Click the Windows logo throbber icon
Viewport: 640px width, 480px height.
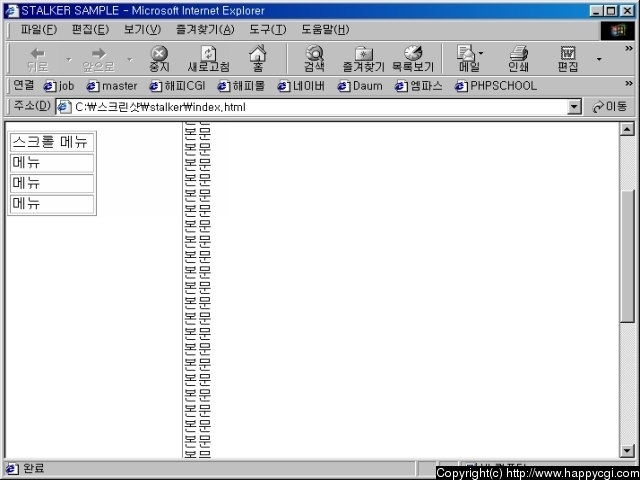point(617,31)
